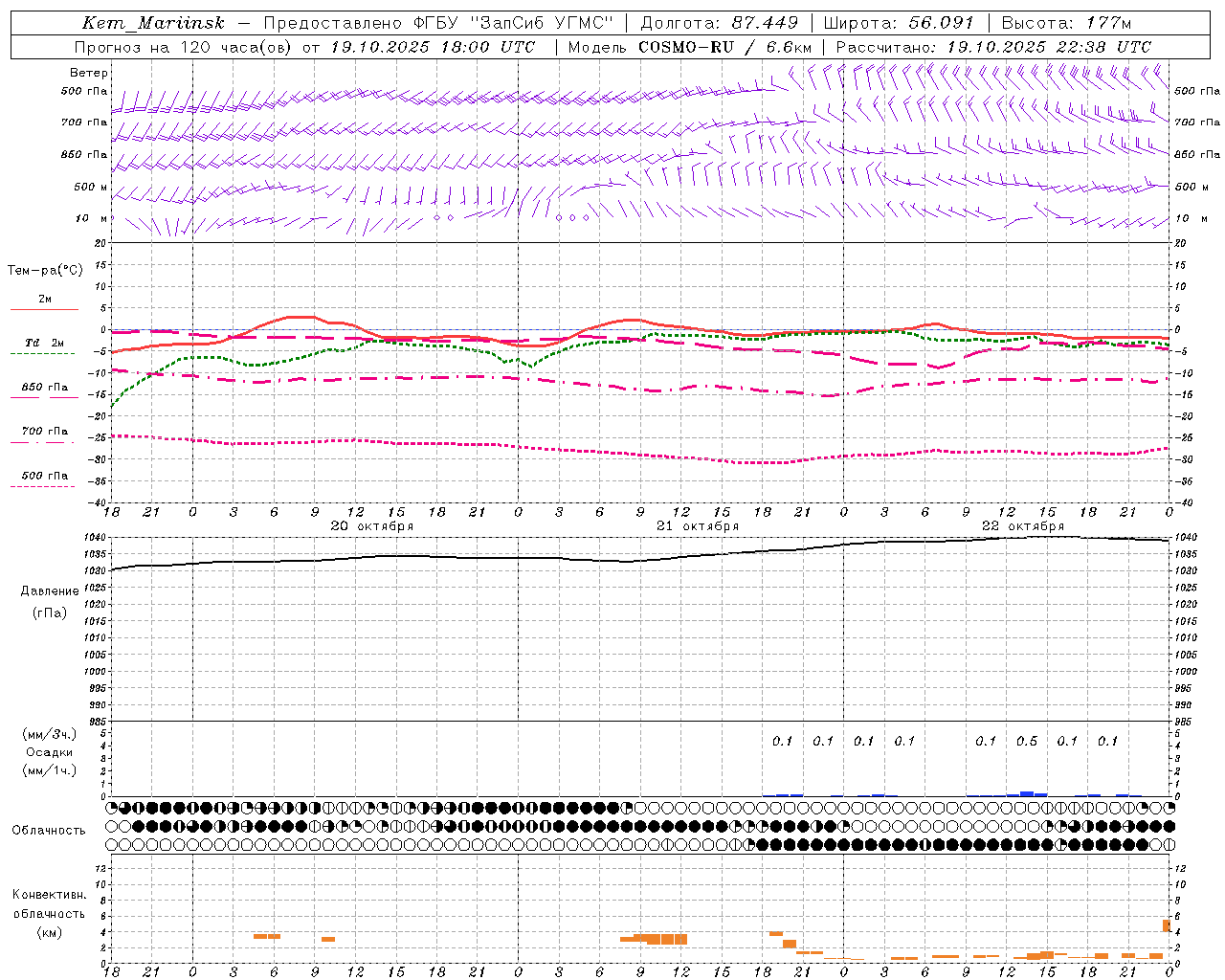Click -40 on the left temperature axis
The width and height of the screenshot is (1225, 980).
tap(98, 502)
